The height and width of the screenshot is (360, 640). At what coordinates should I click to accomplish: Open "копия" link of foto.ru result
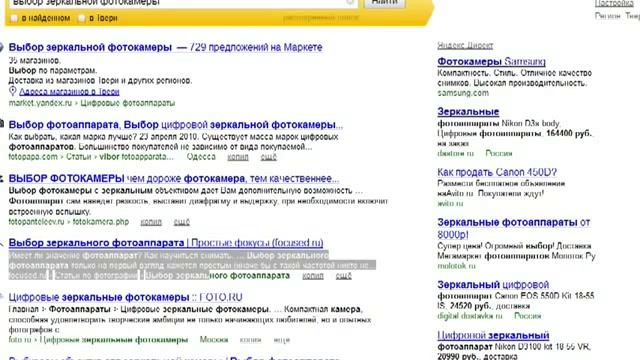[250, 340]
